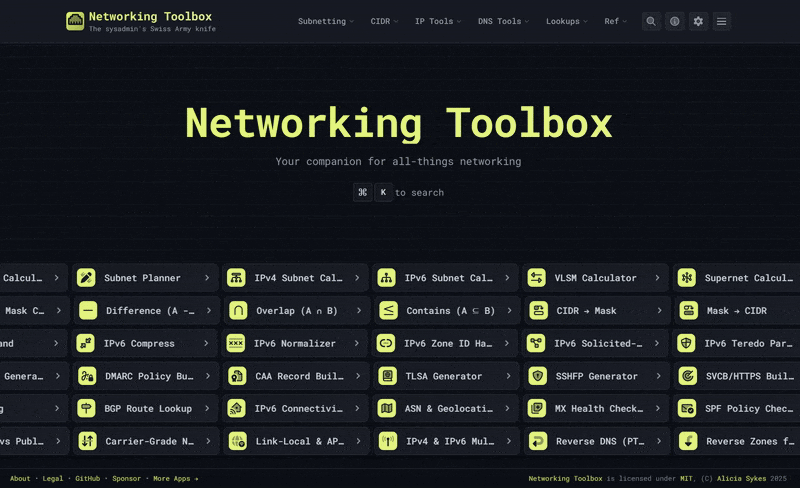Open the Sponsor footer link
This screenshot has width=800, height=488.
pos(126,479)
